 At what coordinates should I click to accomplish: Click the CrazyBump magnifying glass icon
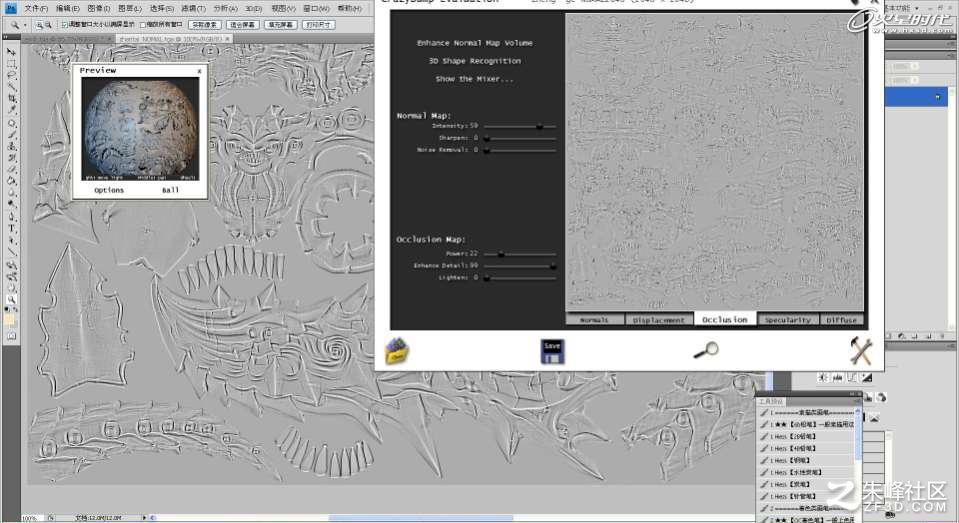coord(706,351)
